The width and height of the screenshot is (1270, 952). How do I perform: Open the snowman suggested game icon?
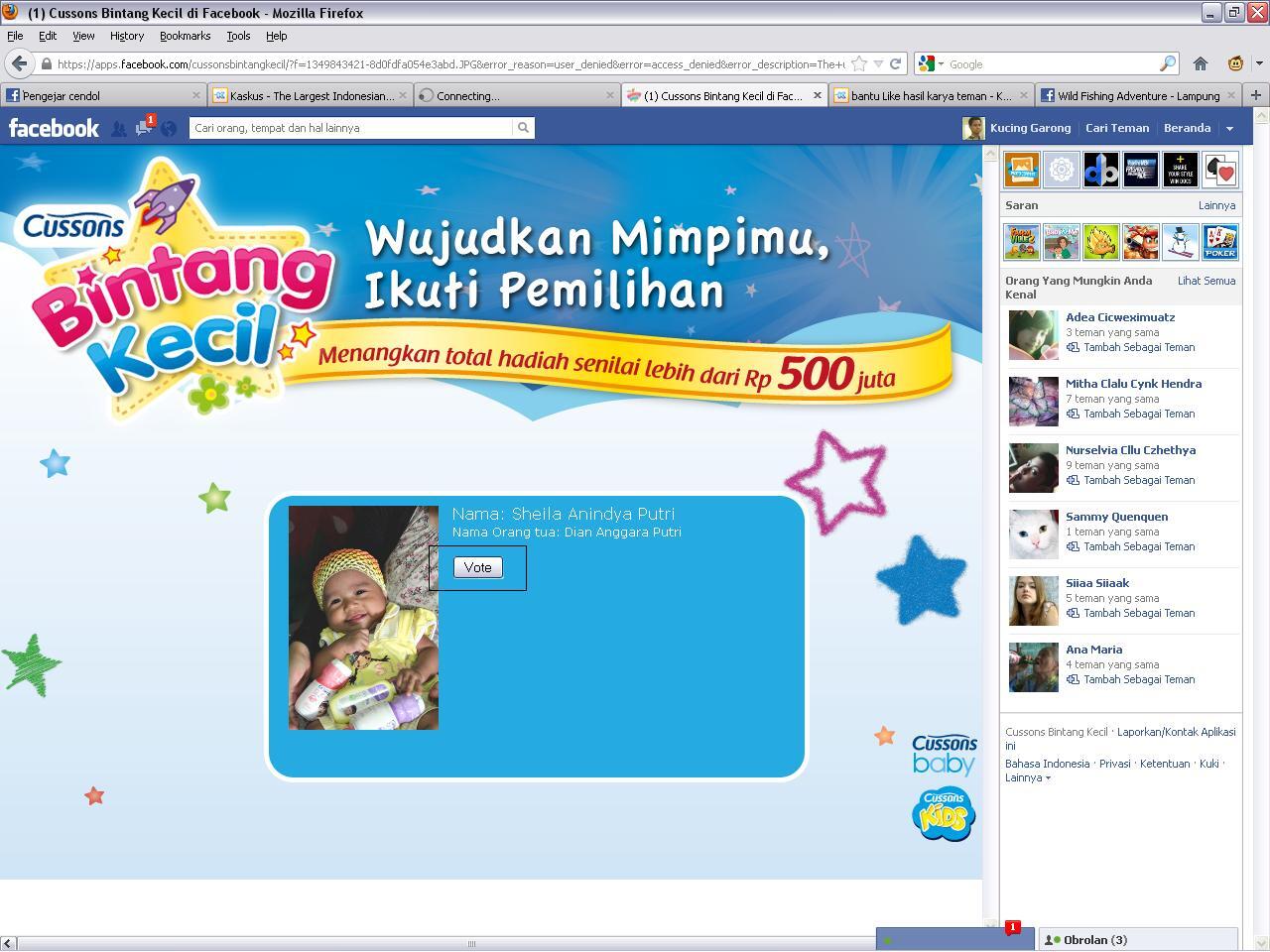[1181, 241]
